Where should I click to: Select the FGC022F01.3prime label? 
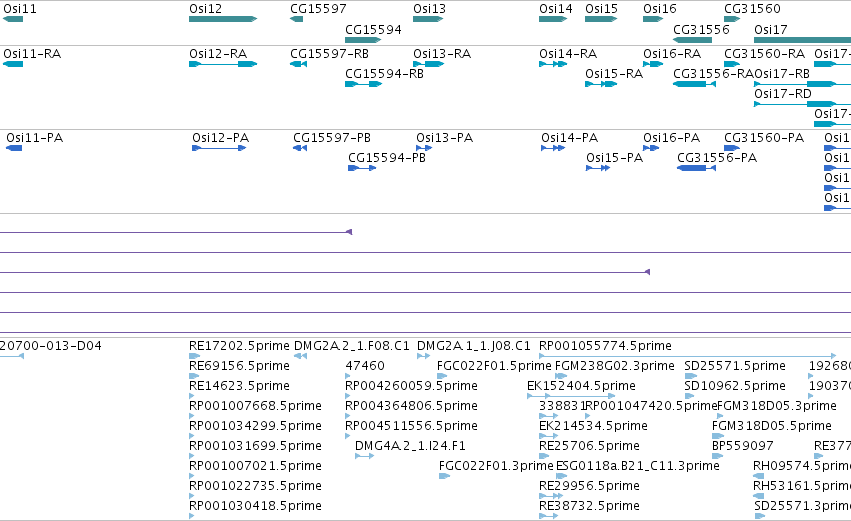click(496, 466)
